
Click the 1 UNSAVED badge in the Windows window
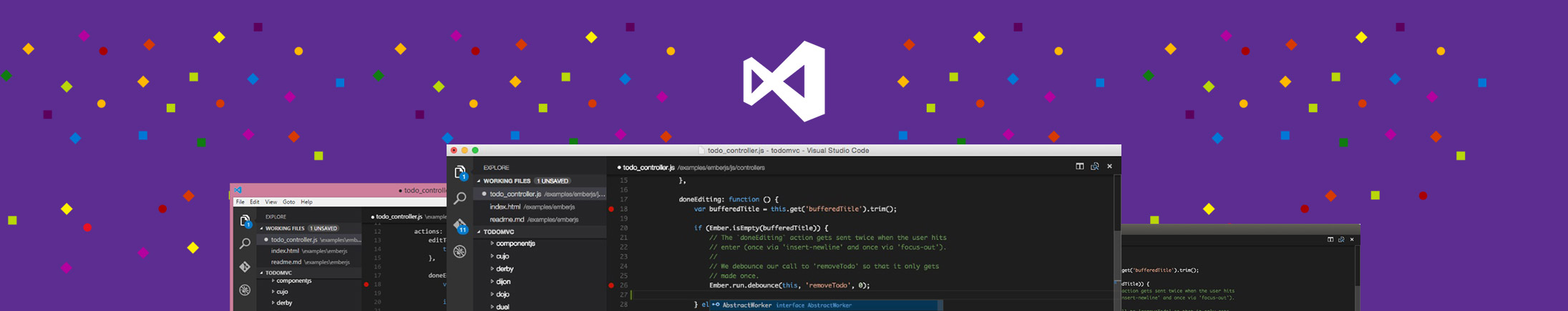coord(323,228)
